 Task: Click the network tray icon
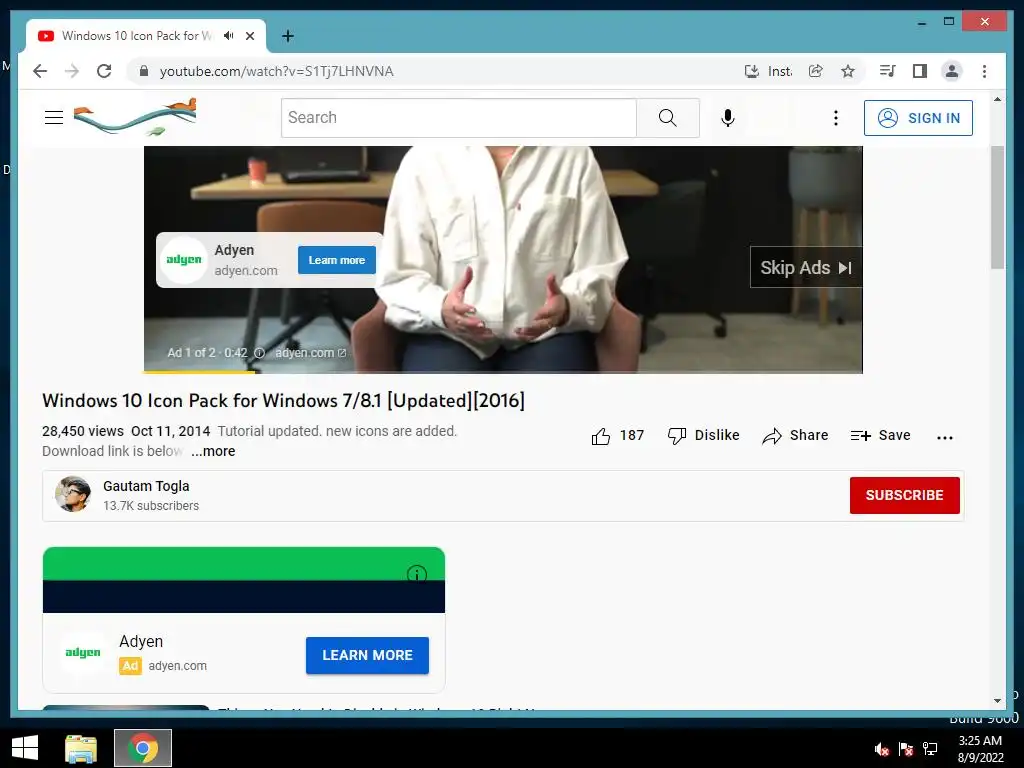click(930, 749)
